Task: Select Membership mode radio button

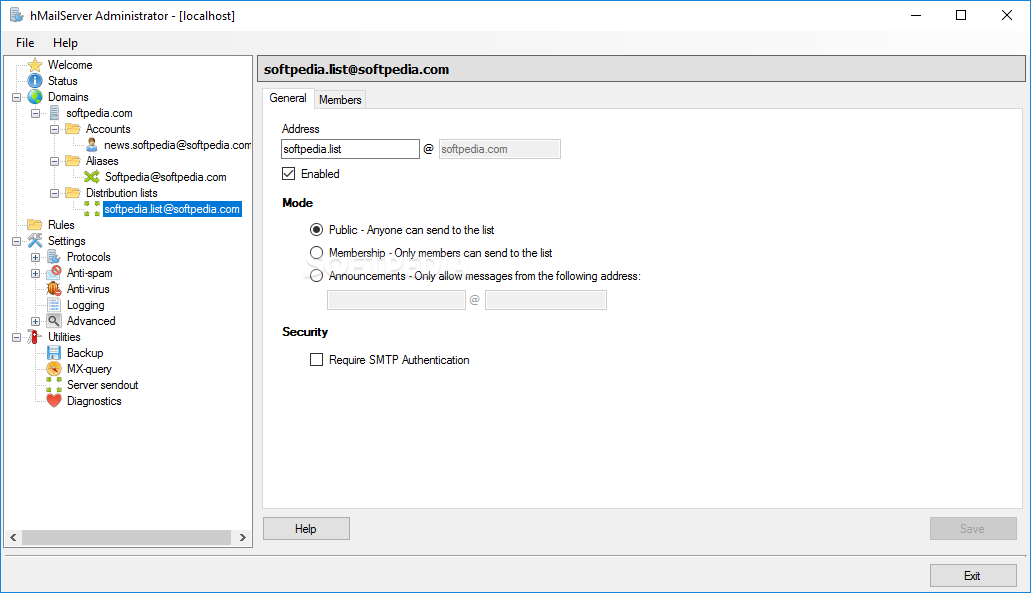Action: [x=316, y=253]
